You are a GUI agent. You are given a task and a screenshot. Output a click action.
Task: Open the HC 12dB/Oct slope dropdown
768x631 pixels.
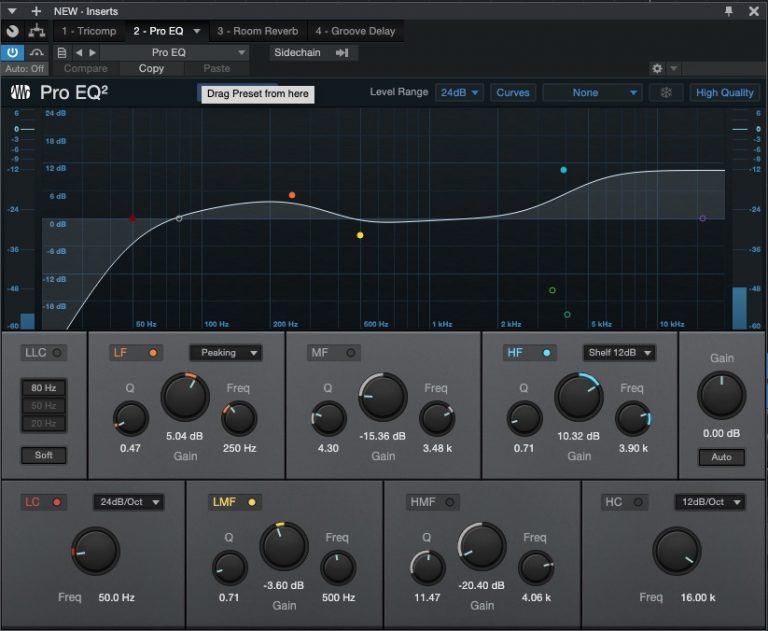(710, 502)
